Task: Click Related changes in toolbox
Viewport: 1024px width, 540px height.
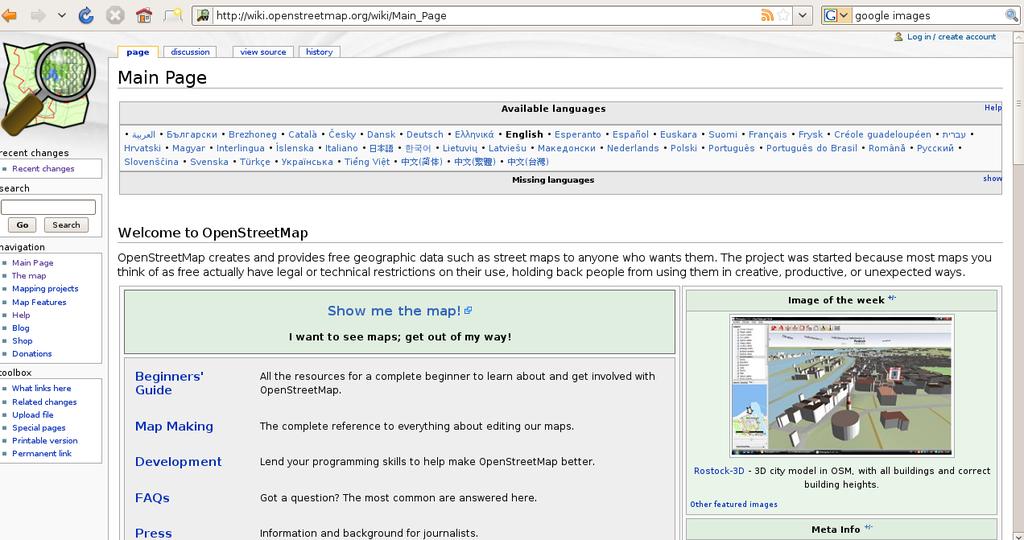Action: click(44, 402)
